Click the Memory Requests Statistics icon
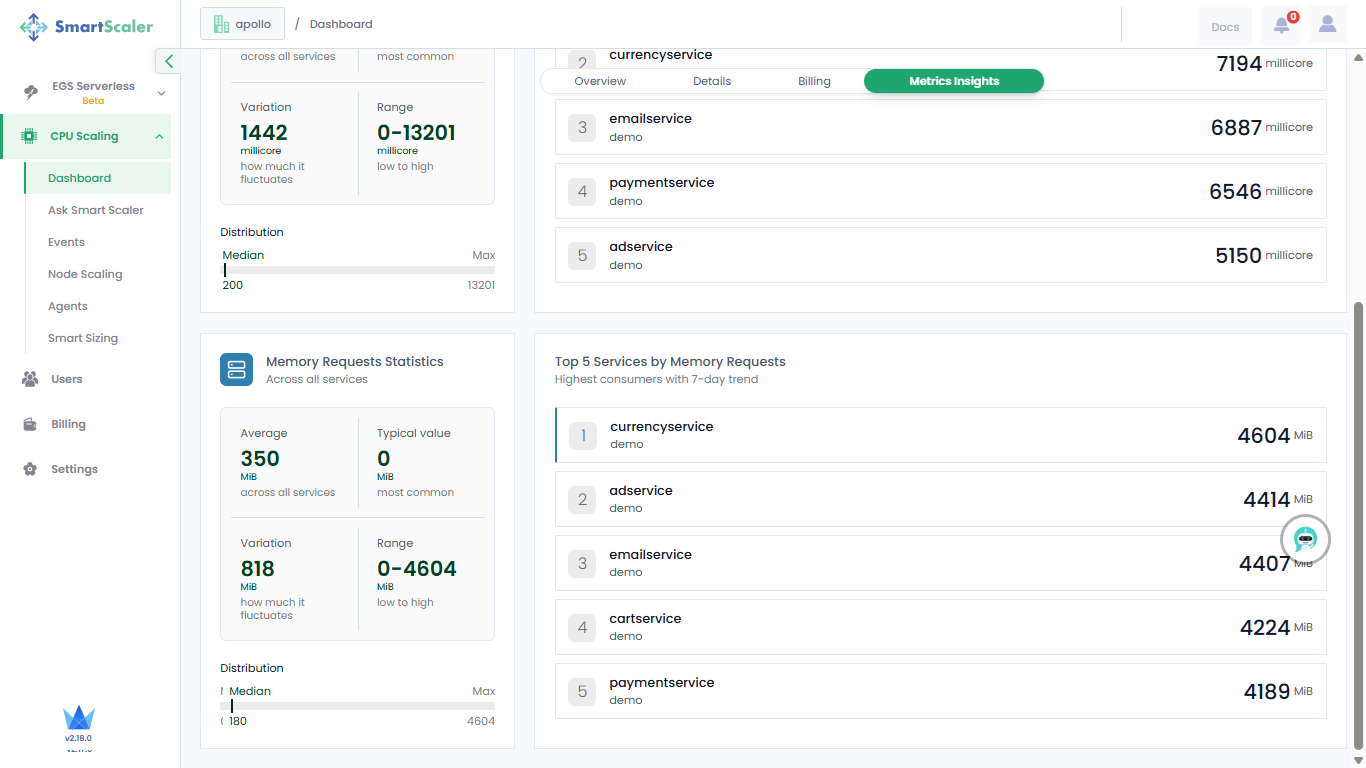Viewport: 1366px width, 768px height. [x=237, y=370]
